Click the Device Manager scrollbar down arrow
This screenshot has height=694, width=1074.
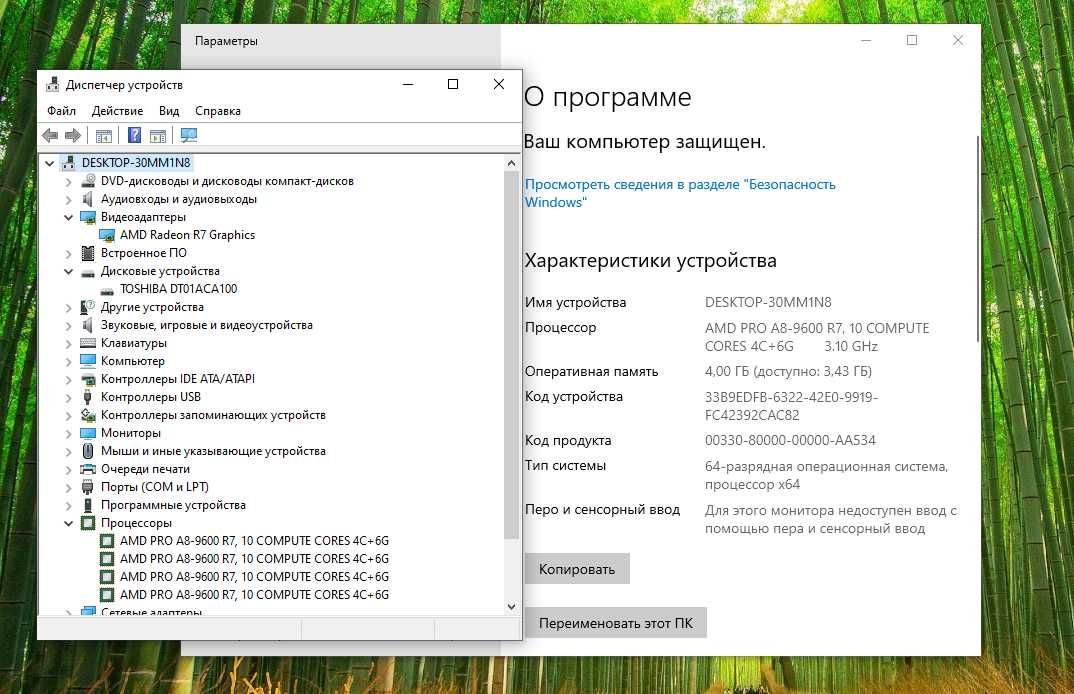(511, 606)
